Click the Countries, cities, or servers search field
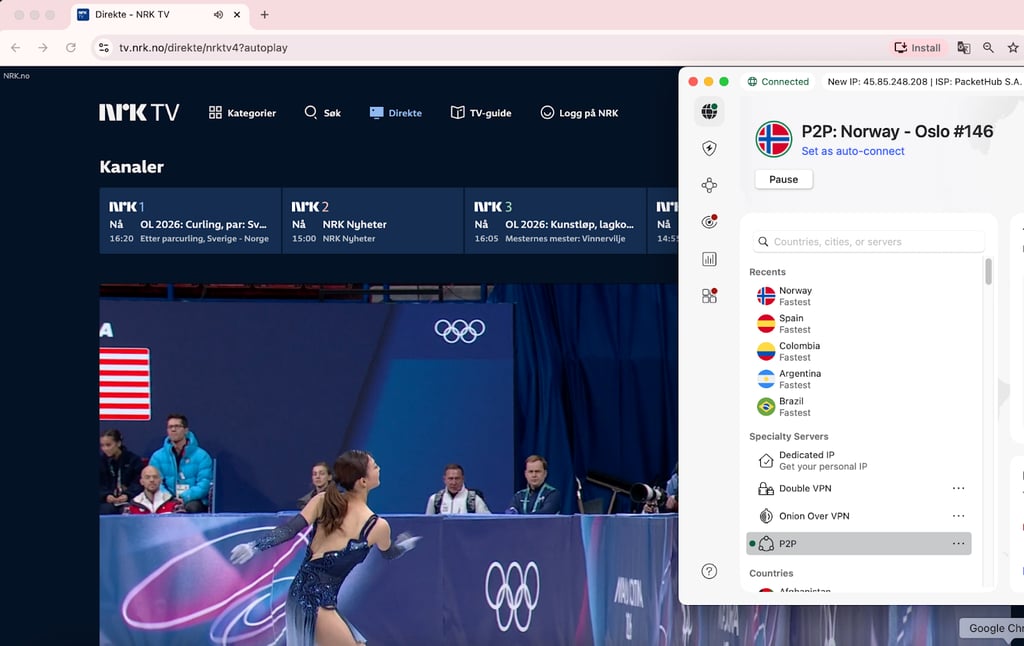This screenshot has height=646, width=1024. [x=869, y=242]
